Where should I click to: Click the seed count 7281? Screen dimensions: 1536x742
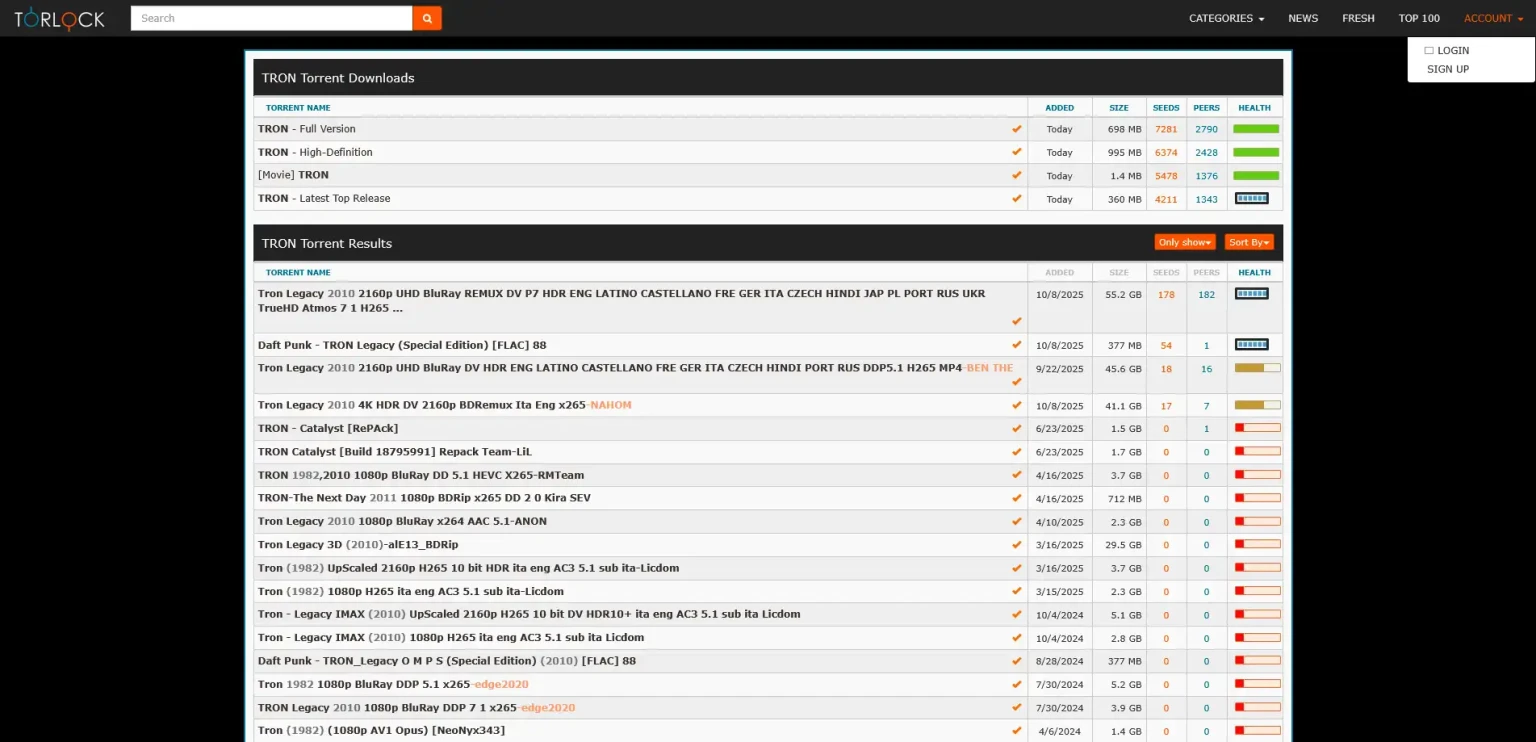[1166, 129]
